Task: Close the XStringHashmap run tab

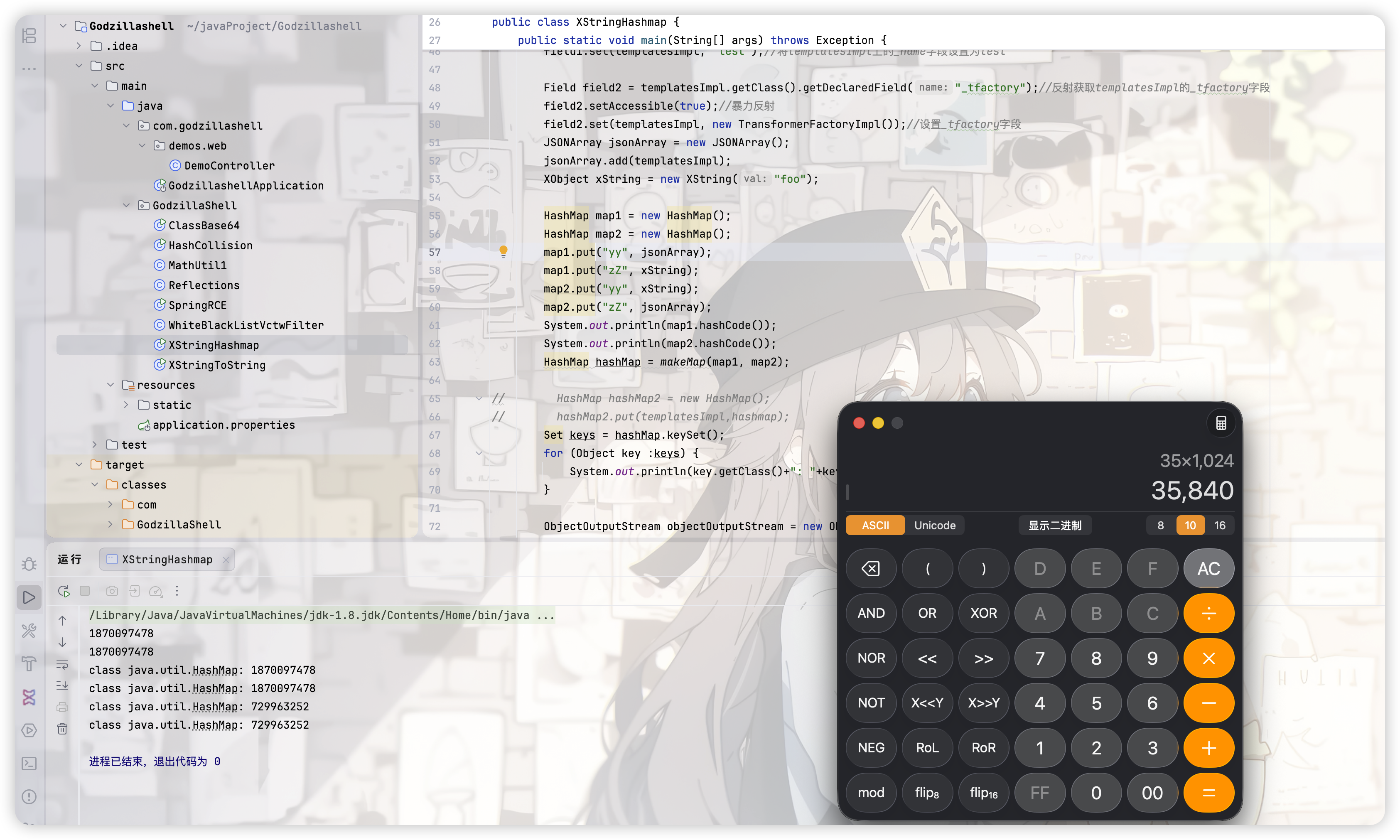Action: [x=226, y=559]
